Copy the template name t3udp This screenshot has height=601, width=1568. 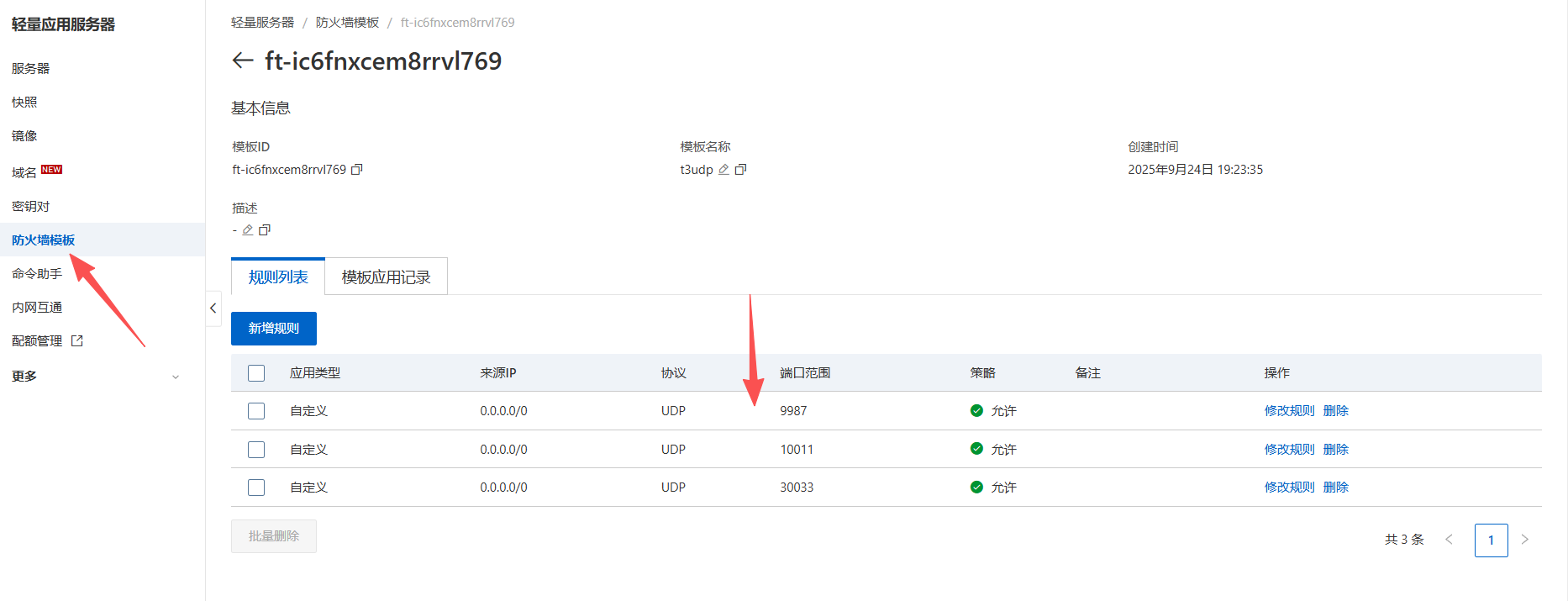tap(740, 170)
